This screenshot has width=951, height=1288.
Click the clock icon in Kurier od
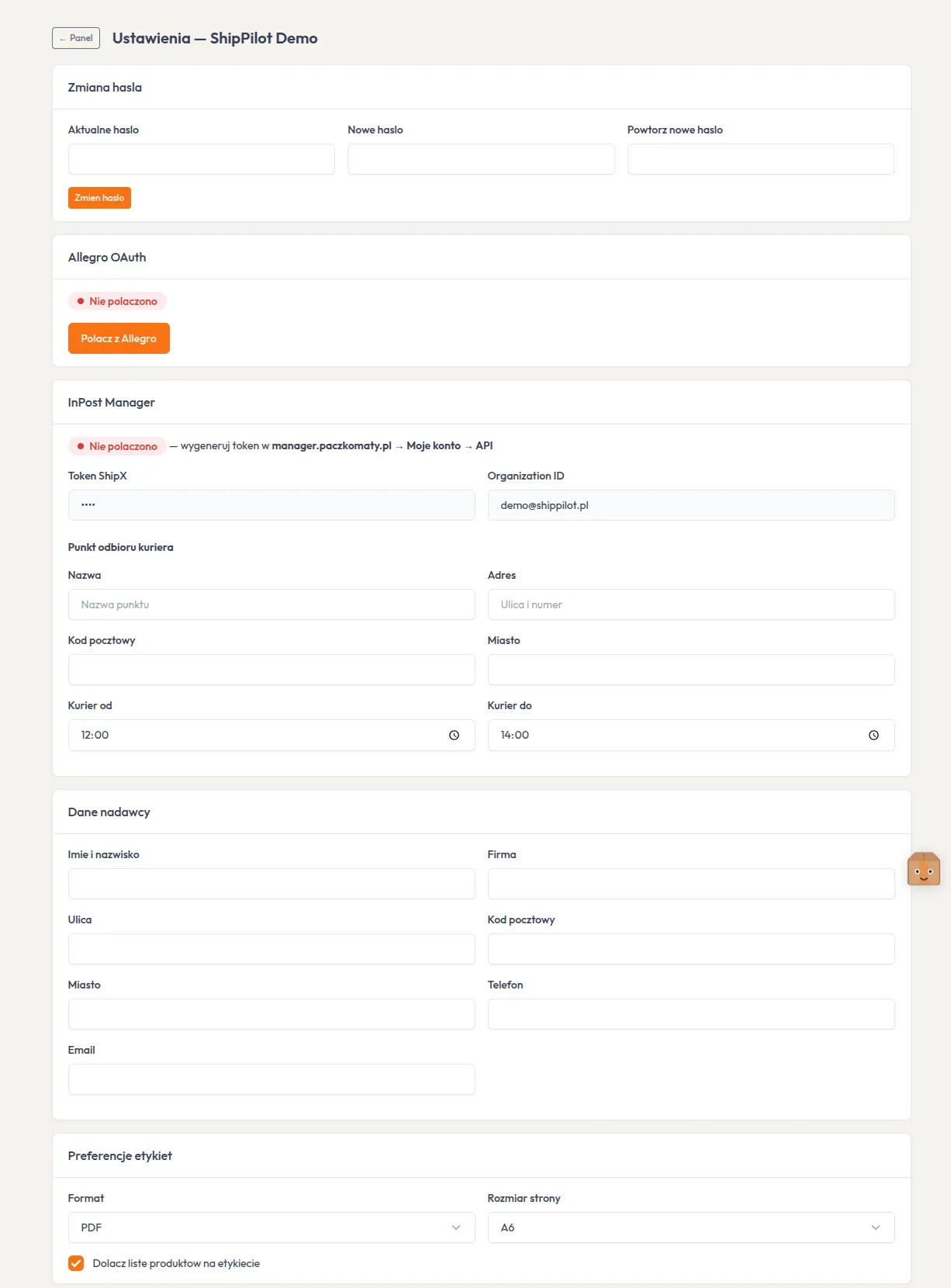pyautogui.click(x=454, y=735)
